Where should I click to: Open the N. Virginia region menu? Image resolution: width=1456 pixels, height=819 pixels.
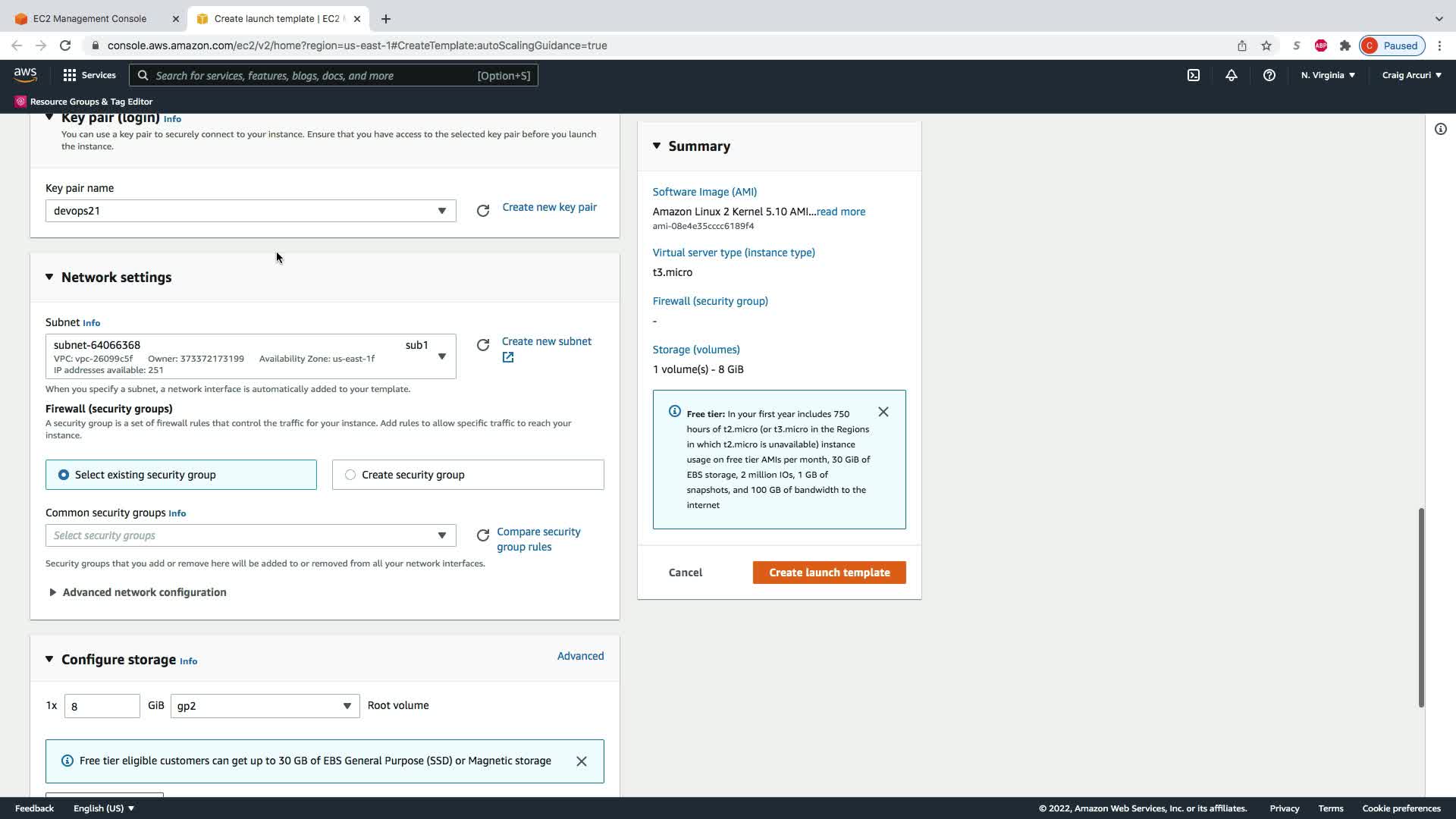coord(1328,75)
